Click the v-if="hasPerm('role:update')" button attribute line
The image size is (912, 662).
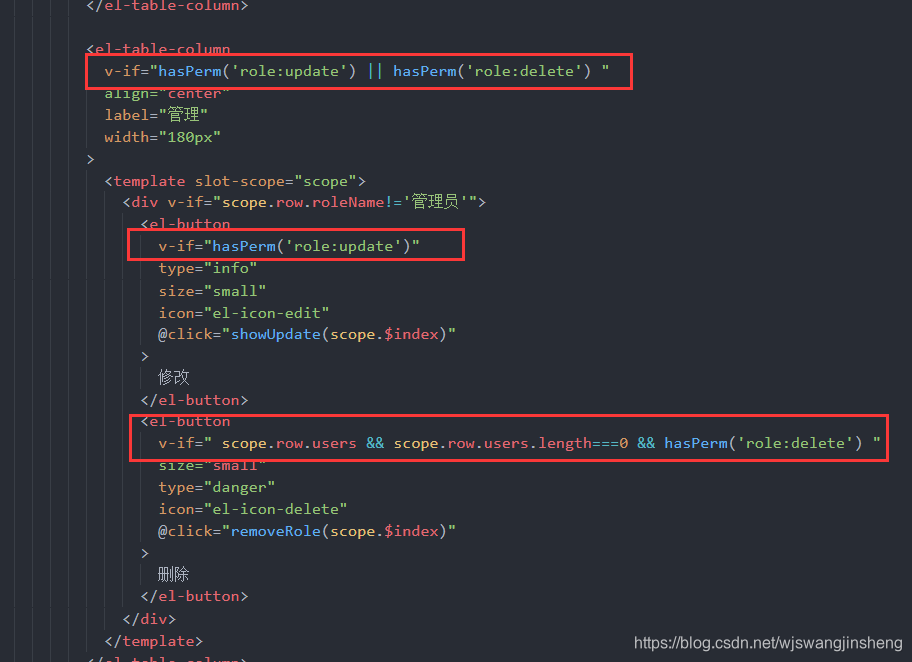289,246
